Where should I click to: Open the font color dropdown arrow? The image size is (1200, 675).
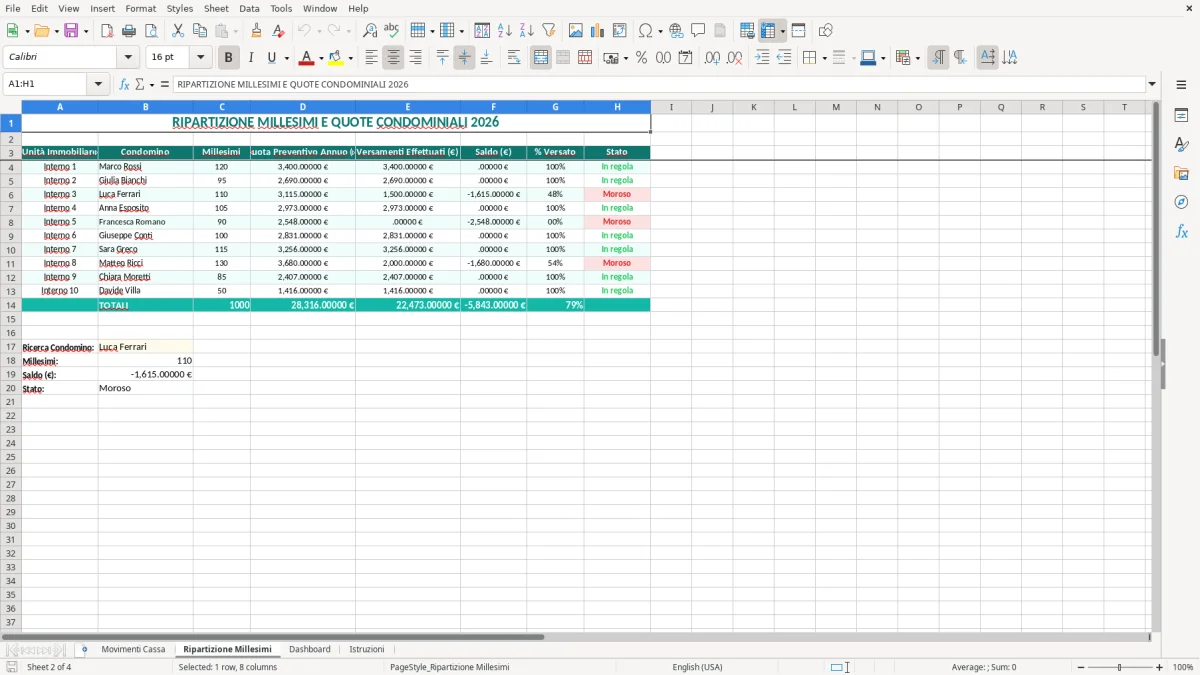click(321, 58)
